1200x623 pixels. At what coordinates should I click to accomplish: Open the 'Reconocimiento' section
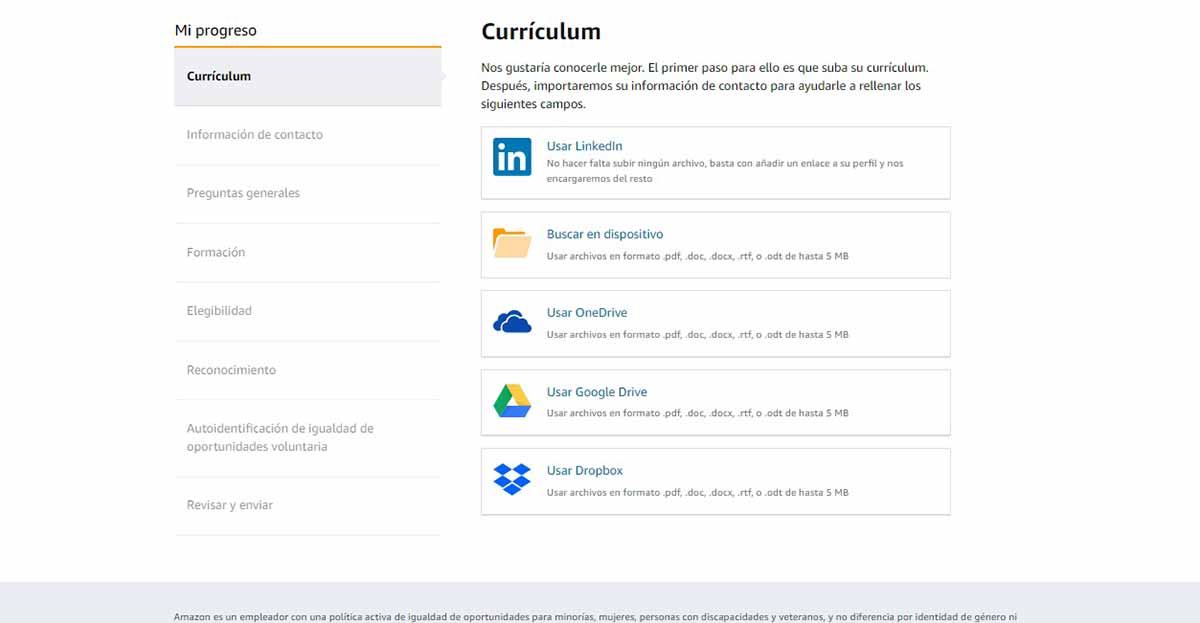click(231, 369)
